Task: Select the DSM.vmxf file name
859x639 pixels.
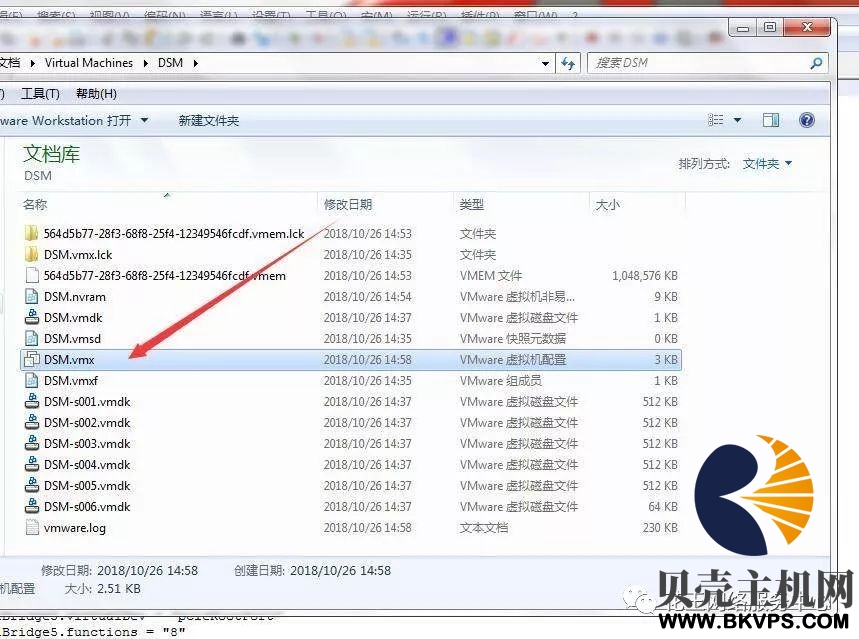Action: point(71,380)
